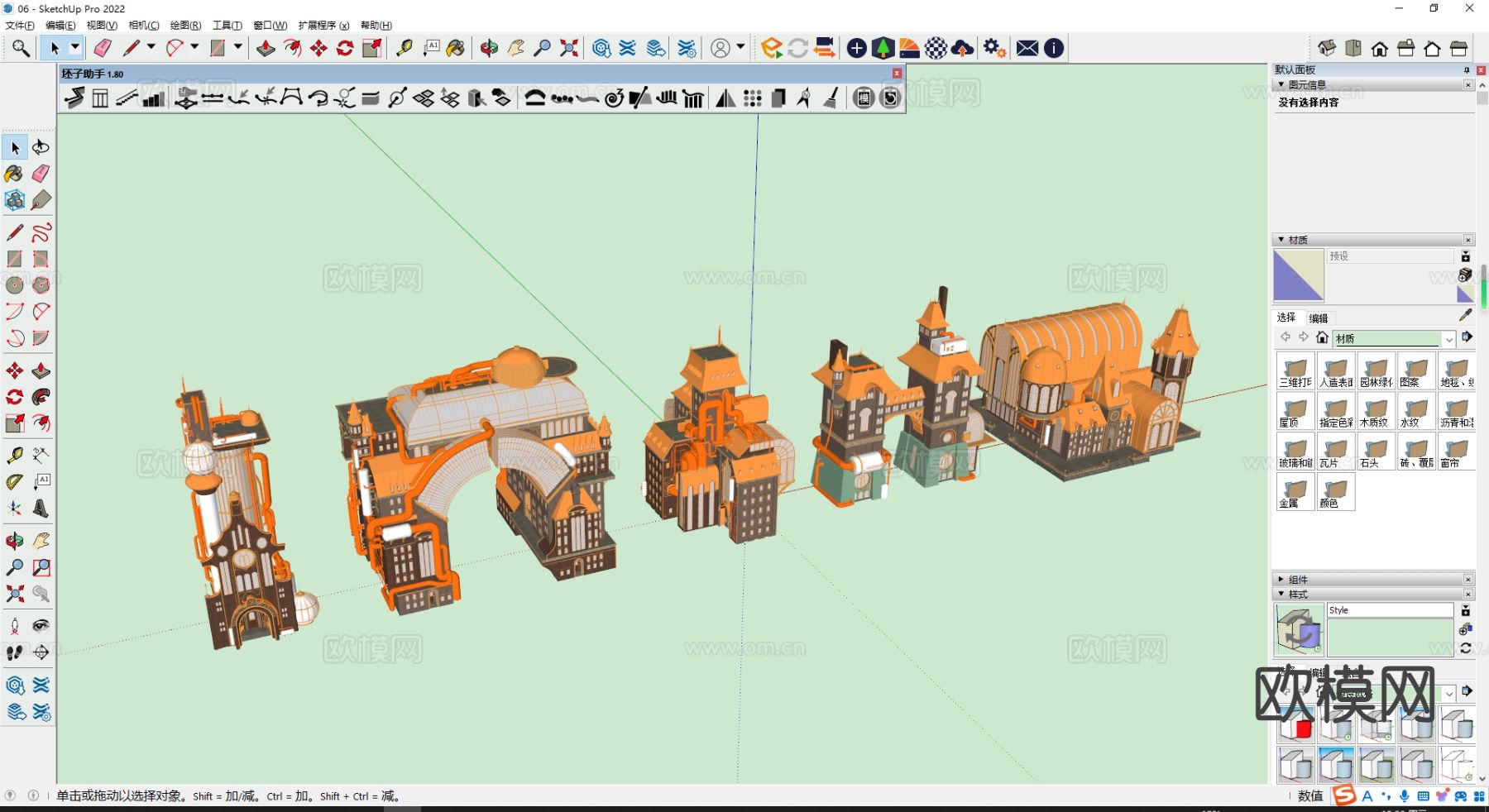Activate the Orbit camera tool in left toolbar
Image resolution: width=1489 pixels, height=812 pixels.
[14, 541]
